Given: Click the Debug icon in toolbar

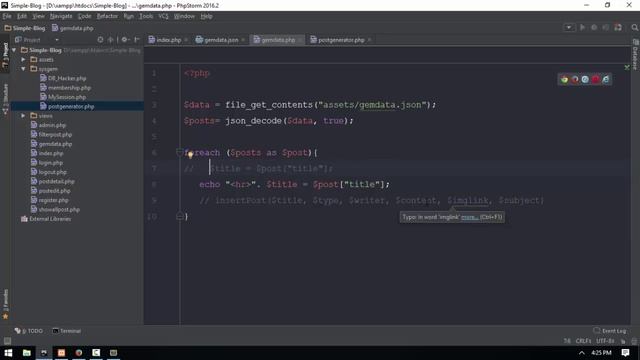Looking at the screenshot, I should click(x=594, y=27).
